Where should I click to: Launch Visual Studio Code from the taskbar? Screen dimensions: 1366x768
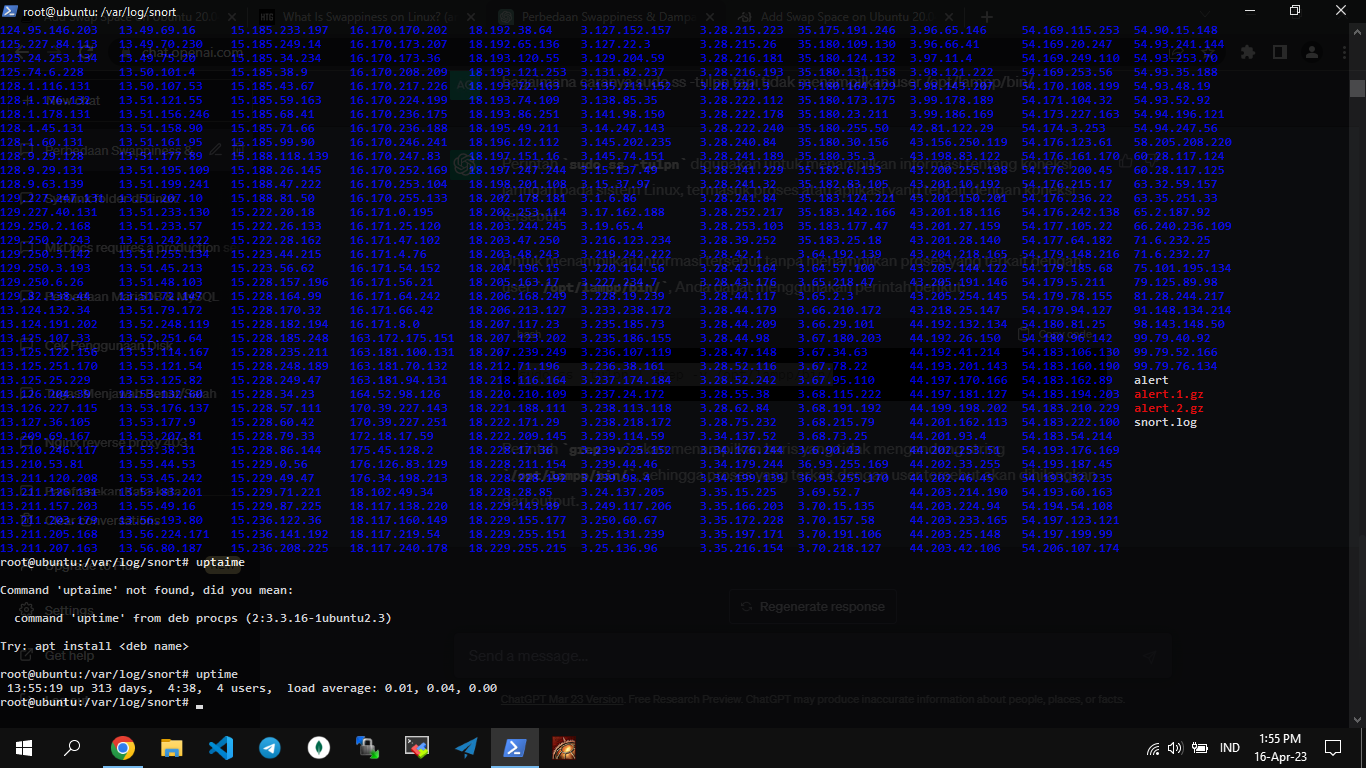click(221, 747)
